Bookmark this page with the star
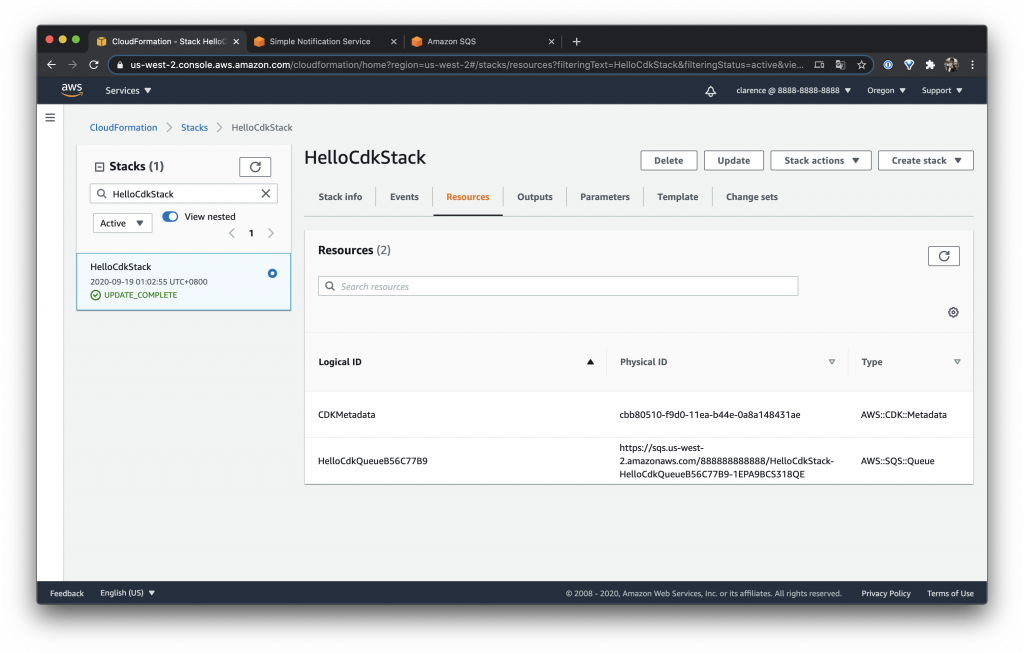The image size is (1024, 653). pyautogui.click(x=861, y=65)
